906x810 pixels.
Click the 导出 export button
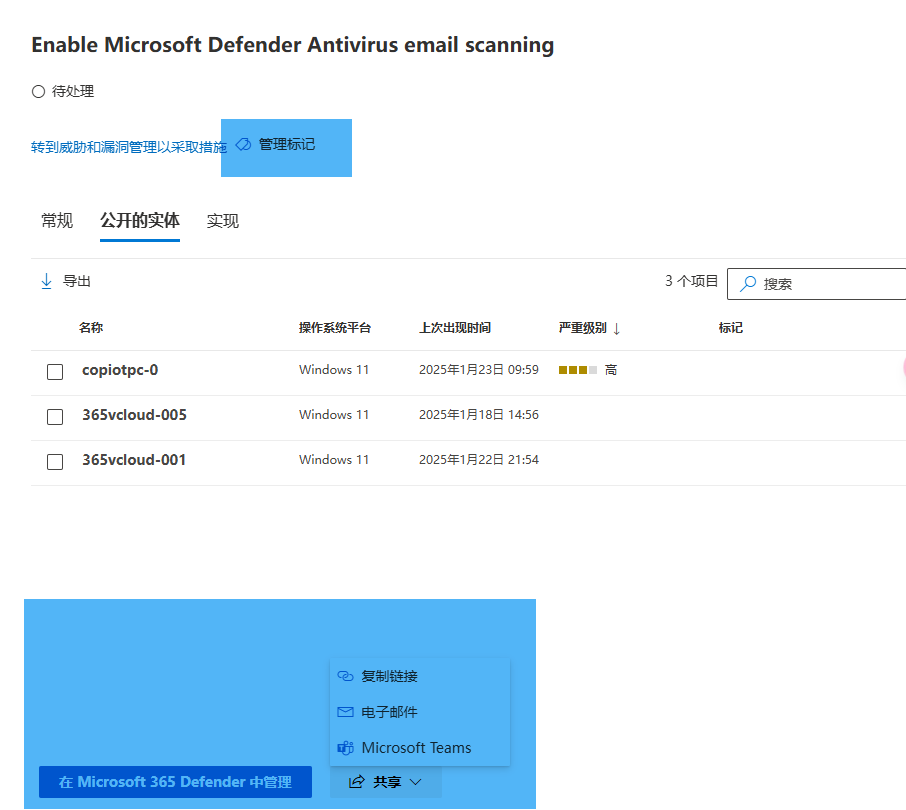(66, 281)
